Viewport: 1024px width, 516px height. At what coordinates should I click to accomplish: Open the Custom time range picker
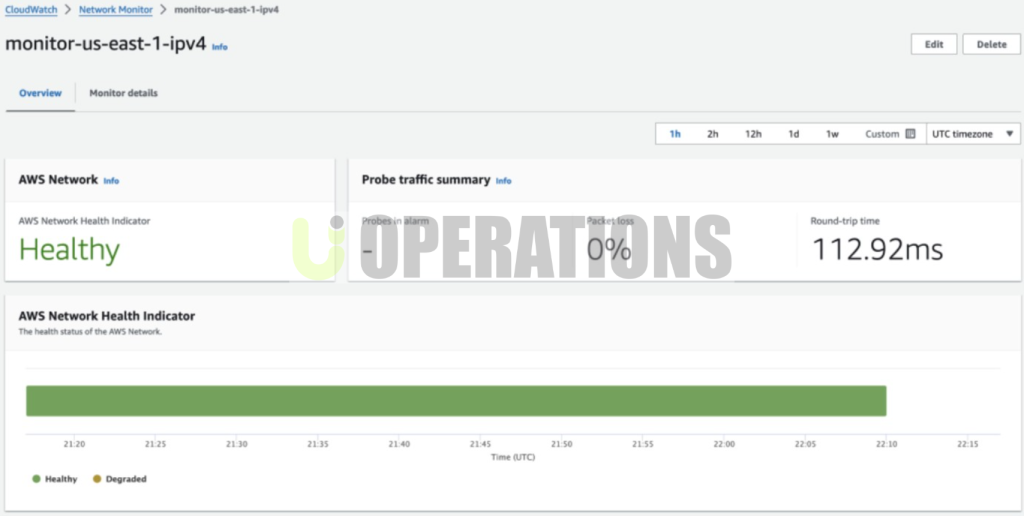(890, 134)
